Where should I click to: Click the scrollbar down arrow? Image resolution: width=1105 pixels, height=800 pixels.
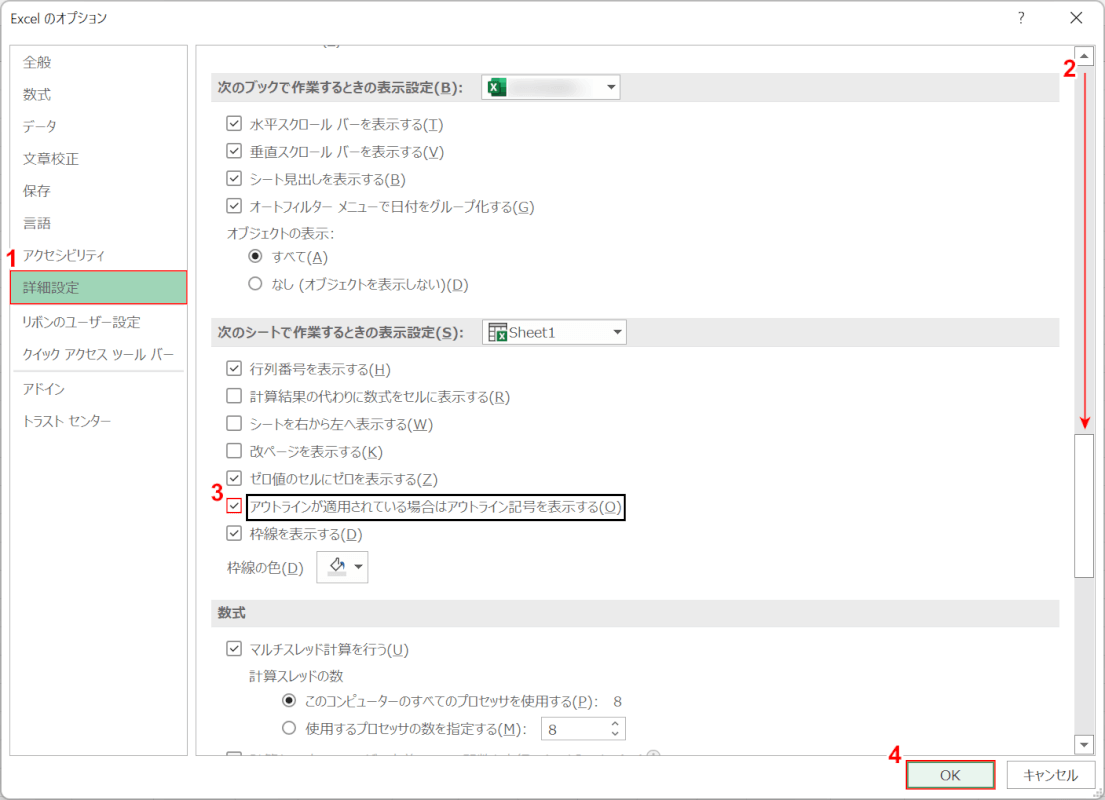click(x=1084, y=745)
